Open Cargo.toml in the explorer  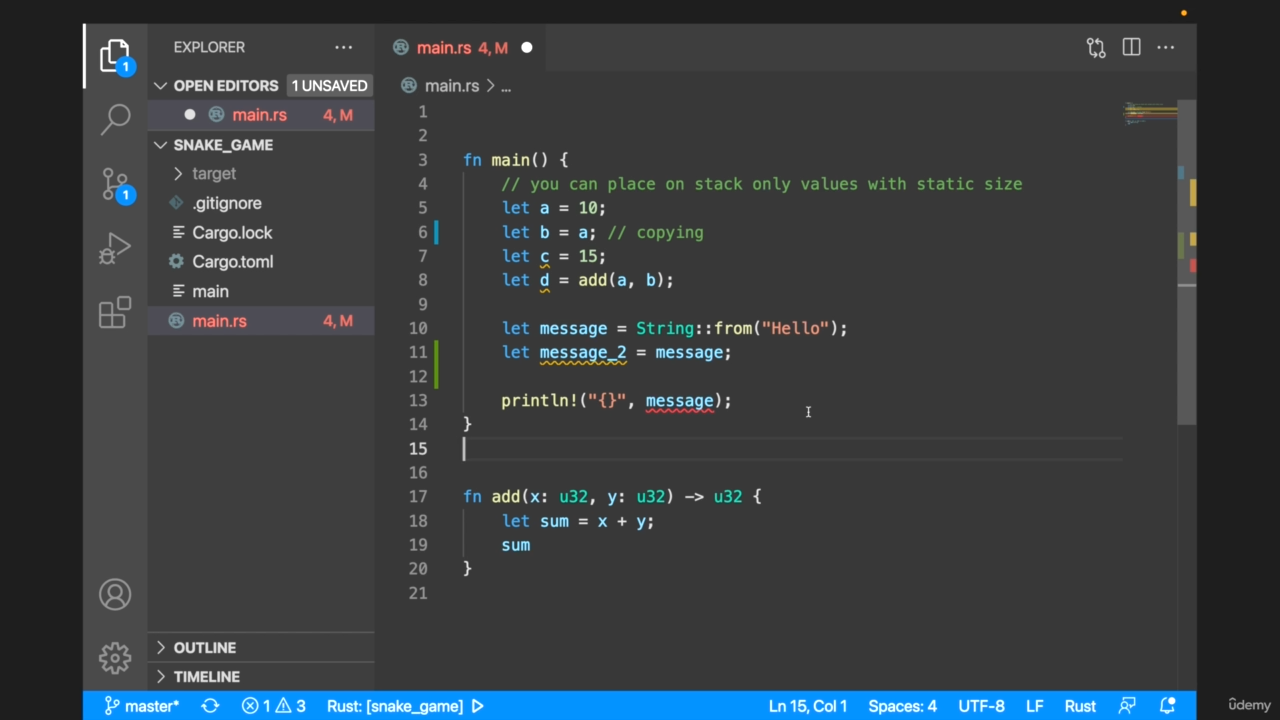click(232, 262)
